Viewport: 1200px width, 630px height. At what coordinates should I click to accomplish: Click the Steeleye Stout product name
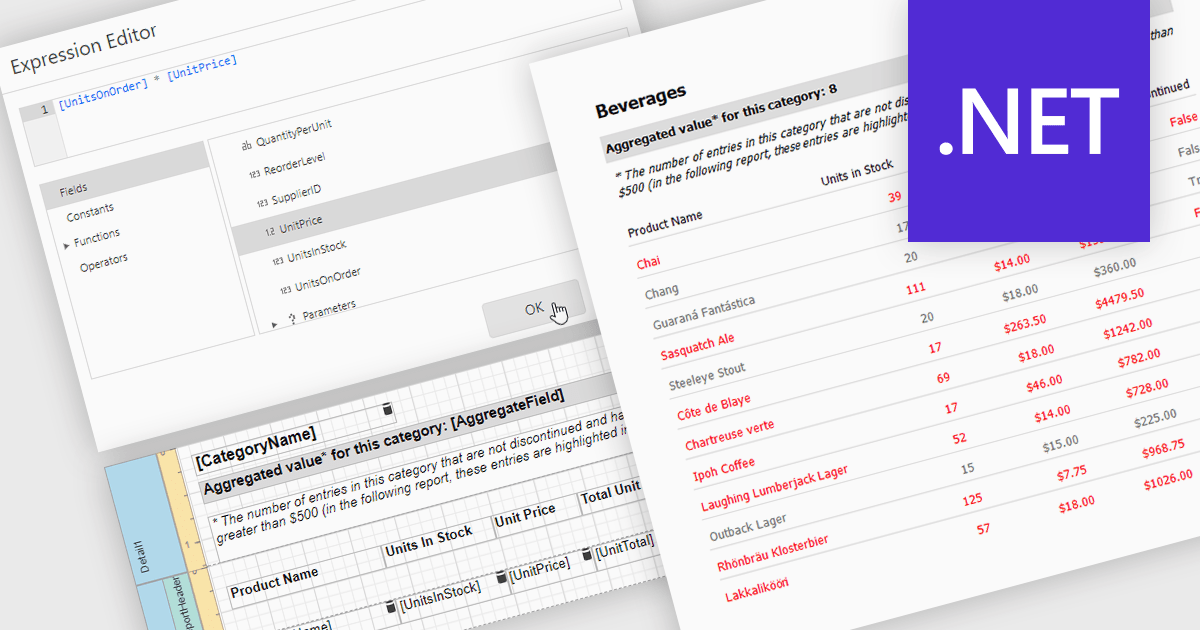pos(707,378)
